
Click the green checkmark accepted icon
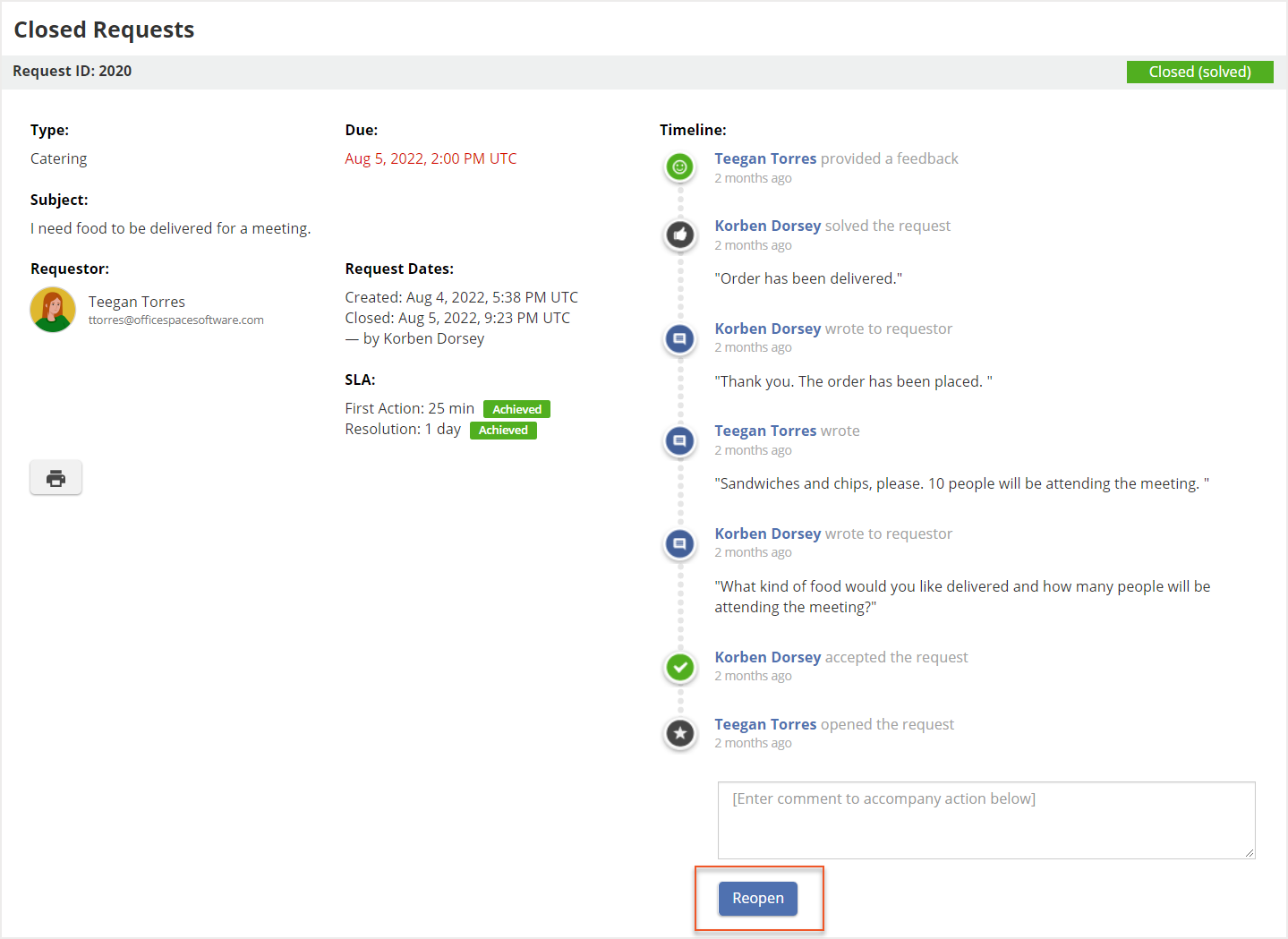coord(679,667)
